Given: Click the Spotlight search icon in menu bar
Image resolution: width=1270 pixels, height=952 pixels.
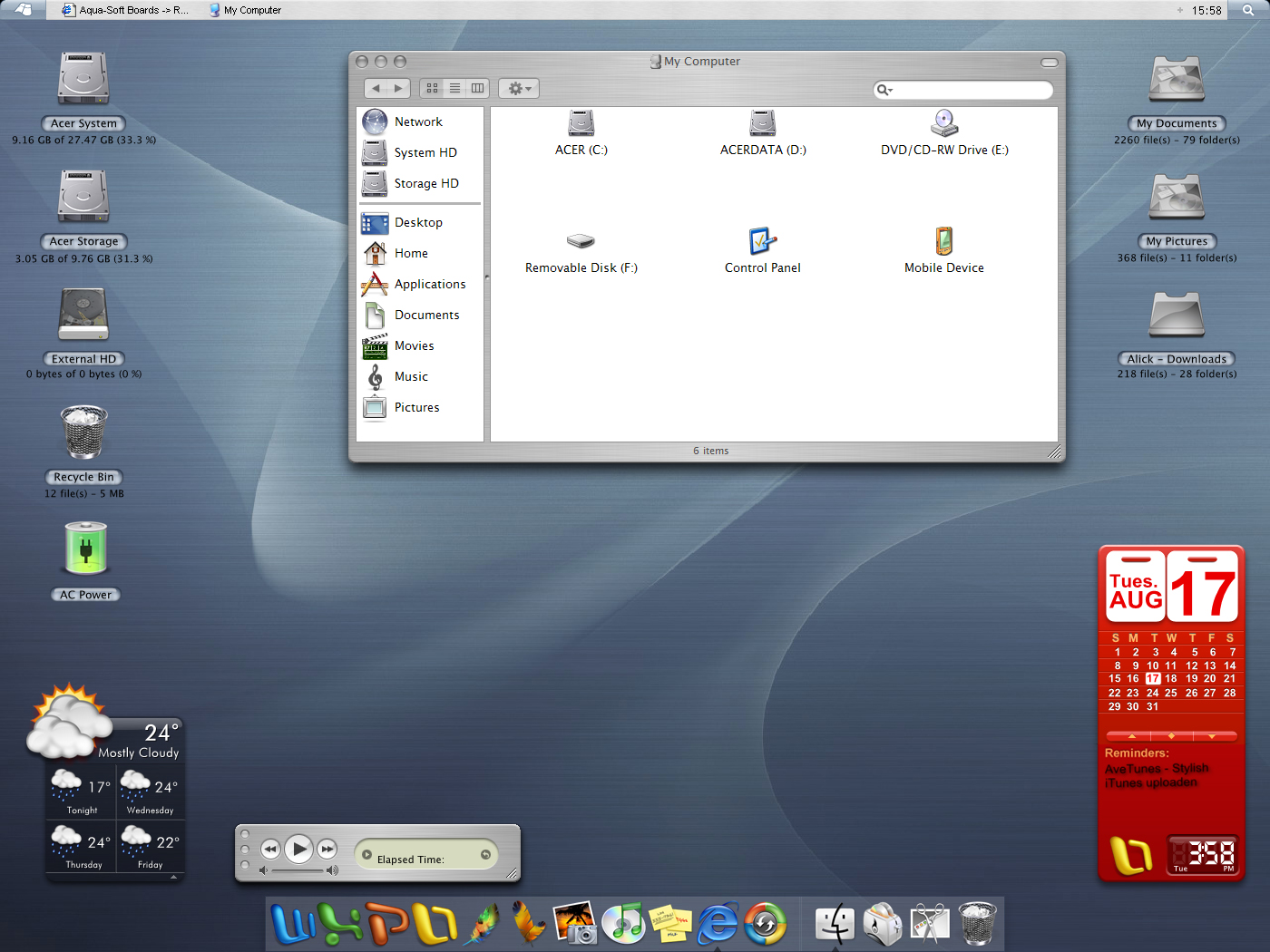Looking at the screenshot, I should point(1248,10).
